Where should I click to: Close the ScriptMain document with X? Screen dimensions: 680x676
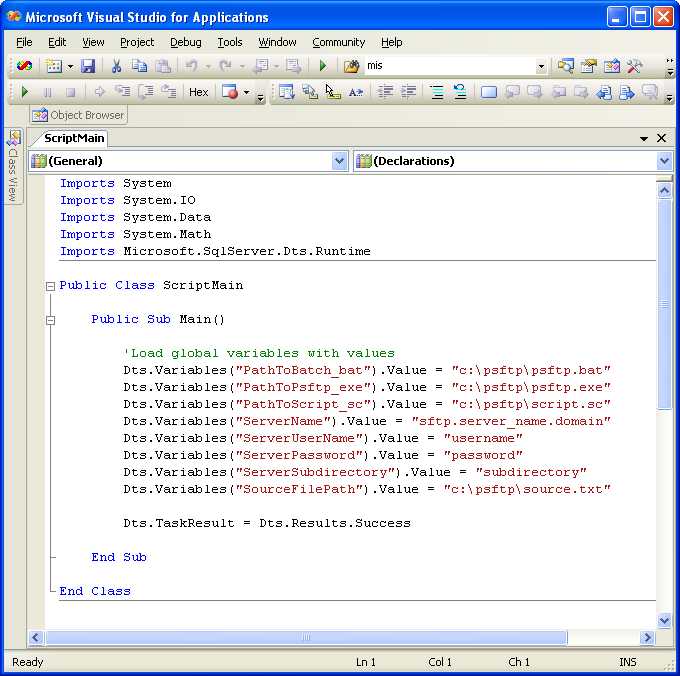tap(661, 138)
